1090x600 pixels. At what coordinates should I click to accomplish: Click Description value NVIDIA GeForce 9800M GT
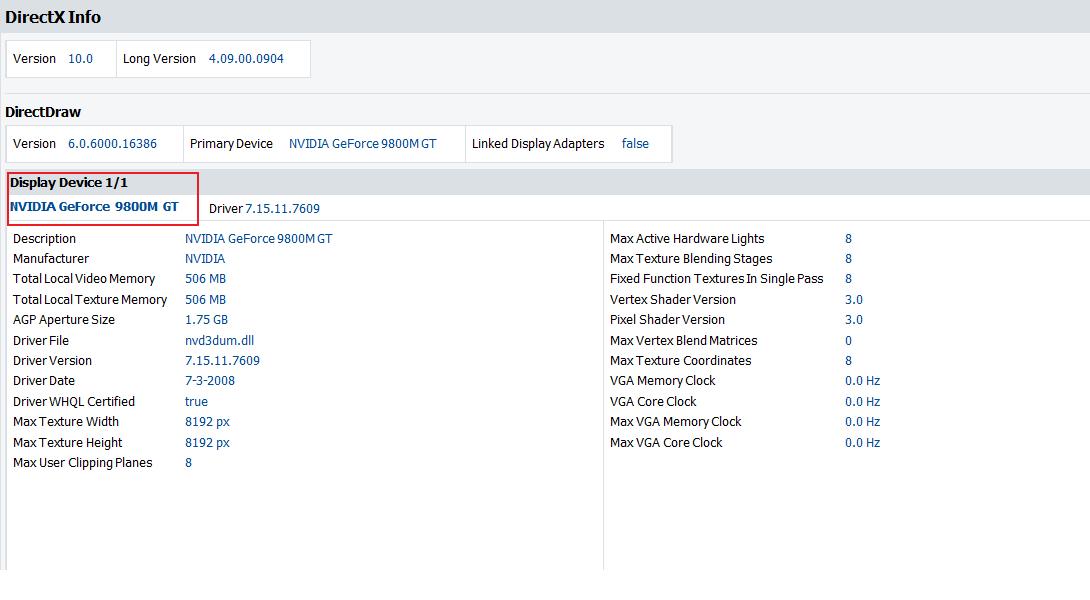(x=259, y=238)
